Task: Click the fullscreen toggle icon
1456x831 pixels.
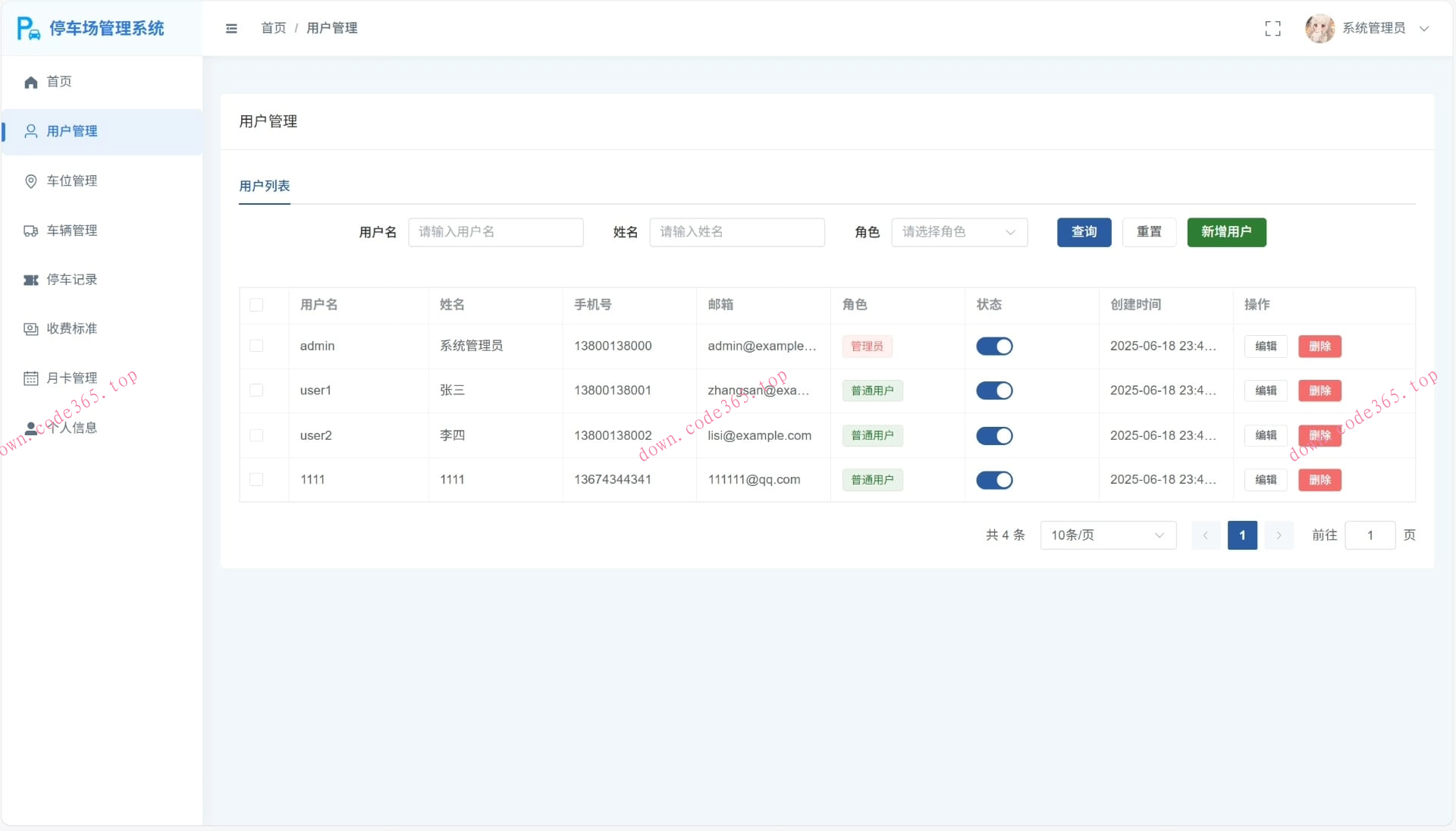Action: point(1272,28)
